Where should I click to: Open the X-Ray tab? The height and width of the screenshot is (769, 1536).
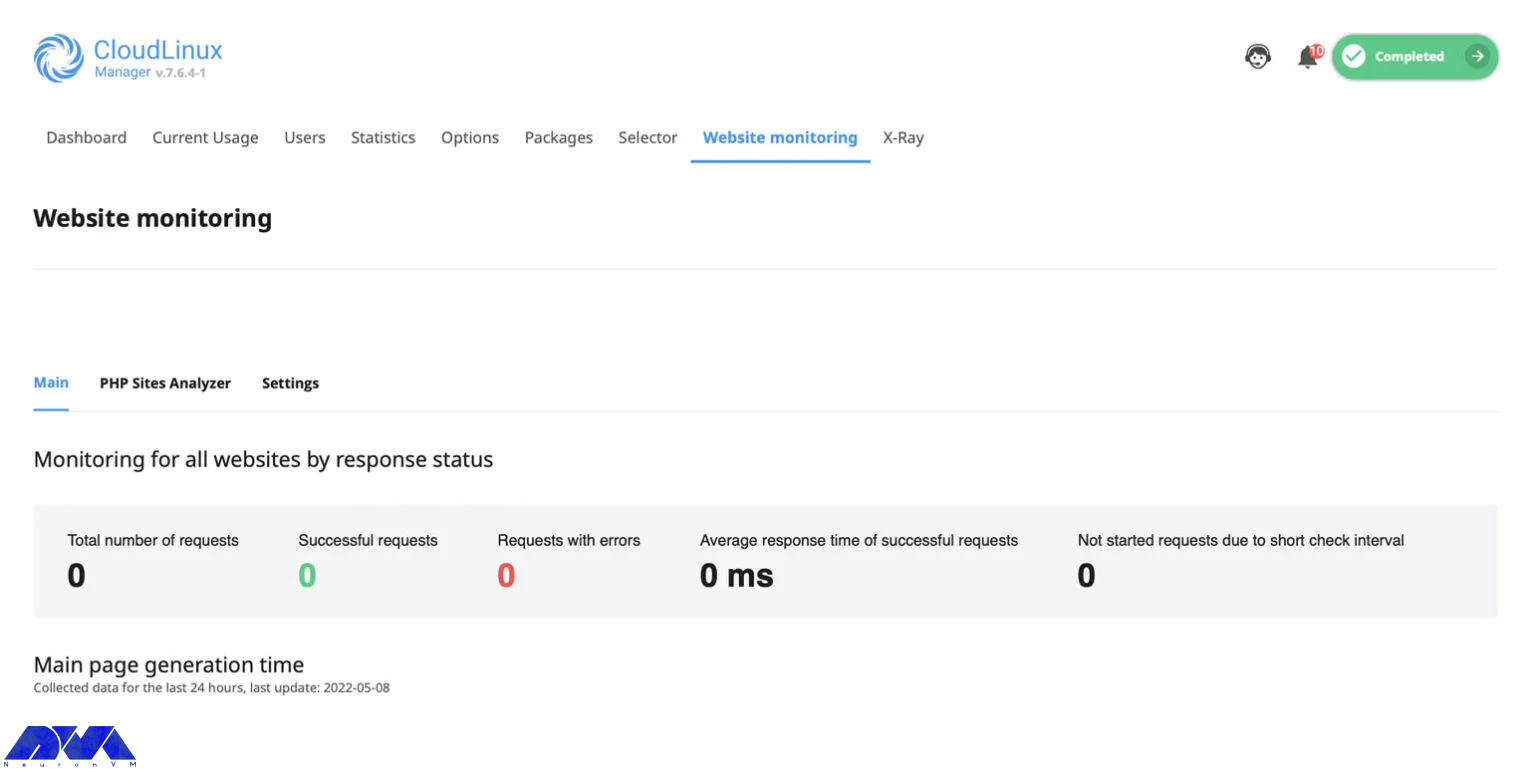pyautogui.click(x=903, y=138)
